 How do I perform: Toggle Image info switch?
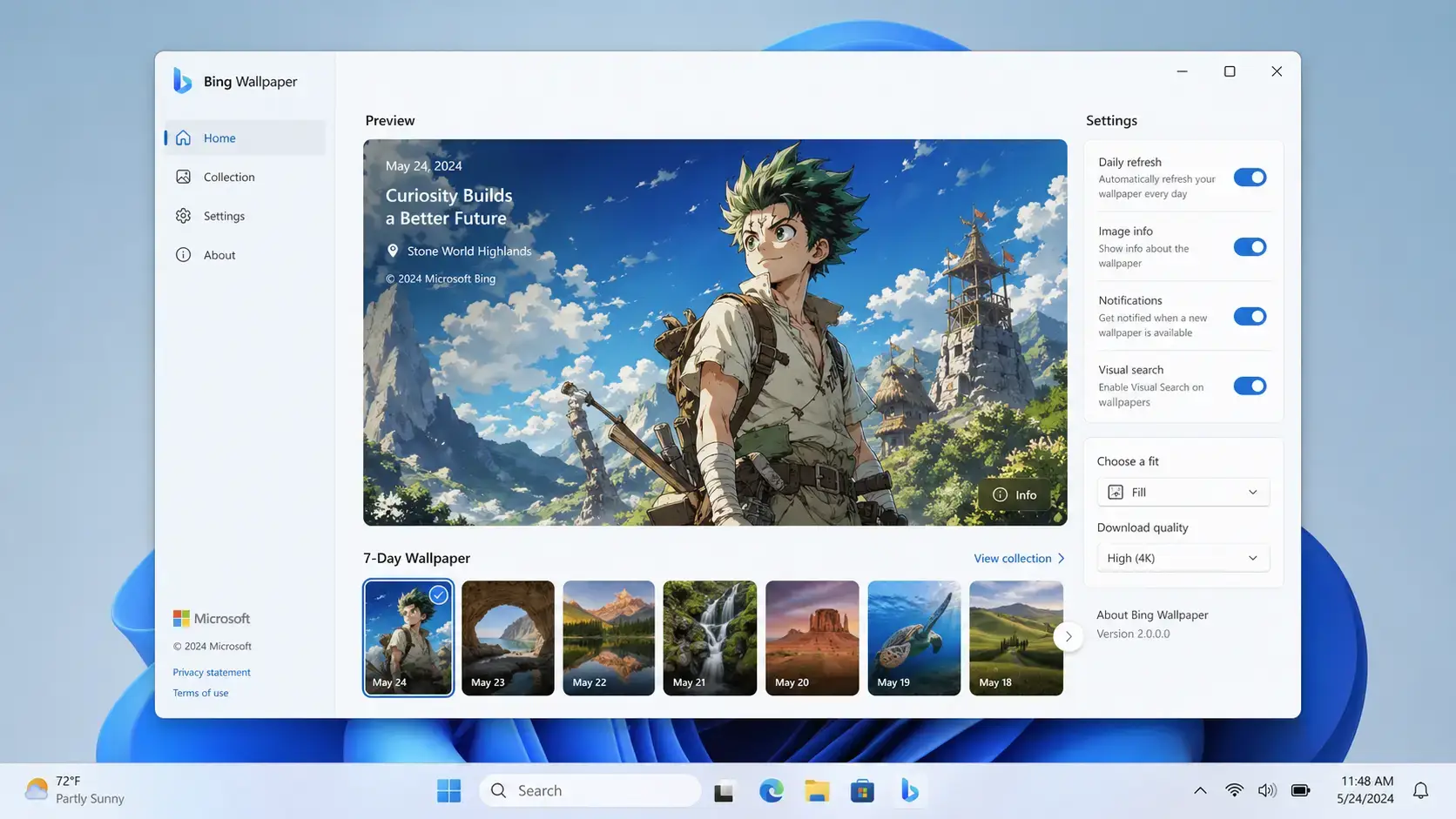click(1250, 247)
